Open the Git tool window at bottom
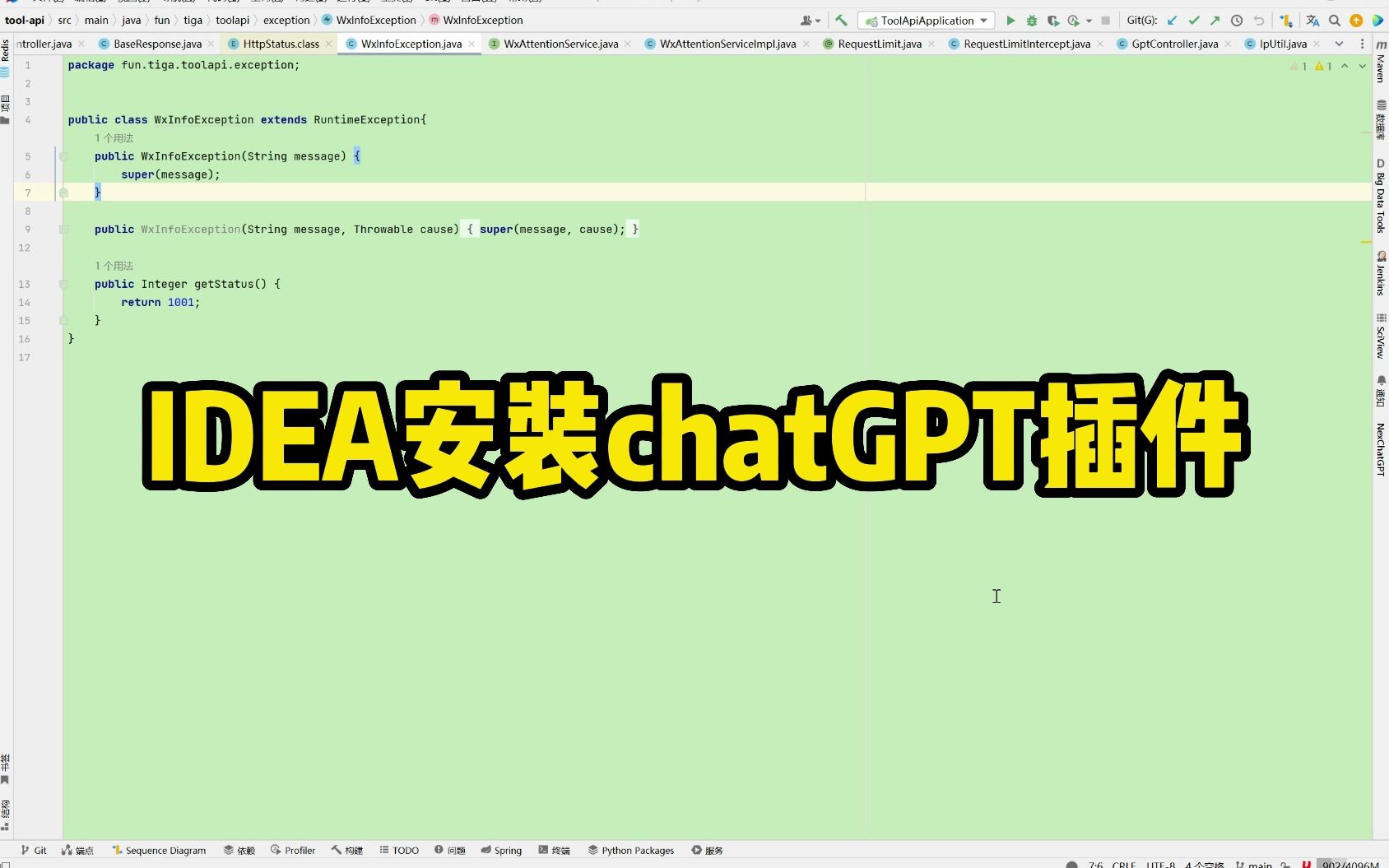The width and height of the screenshot is (1389, 868). pyautogui.click(x=34, y=850)
